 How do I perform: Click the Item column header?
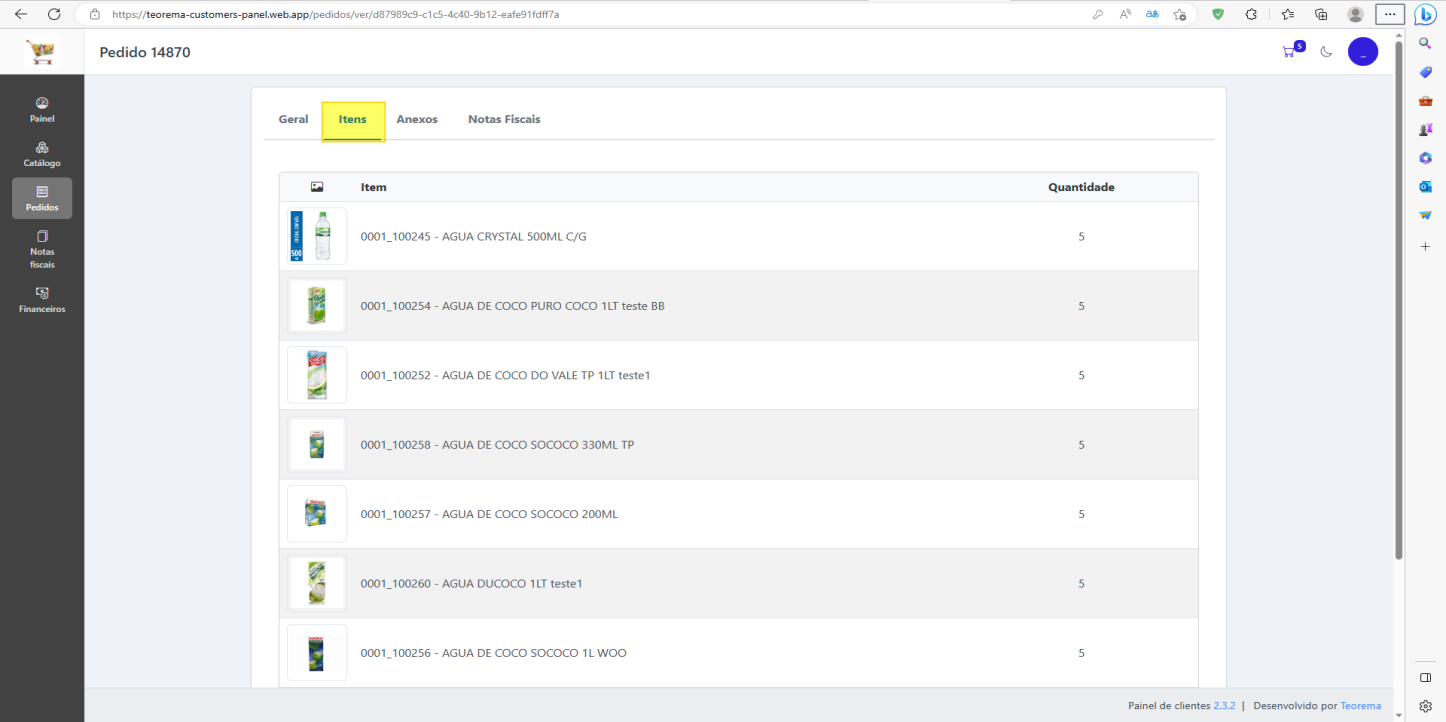[374, 187]
